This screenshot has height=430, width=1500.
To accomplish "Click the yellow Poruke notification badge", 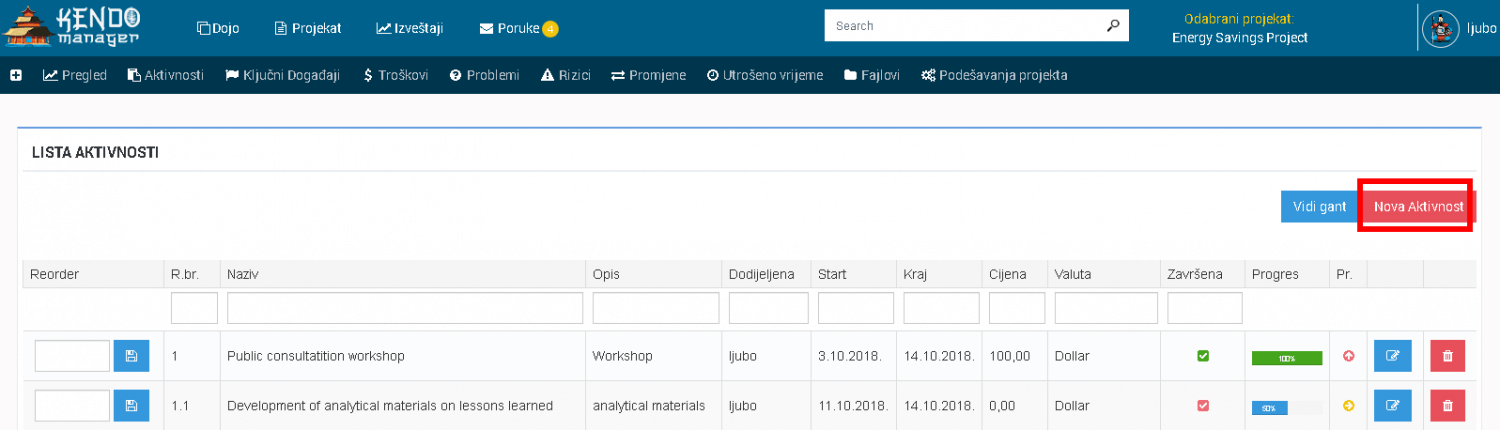I will pos(550,29).
